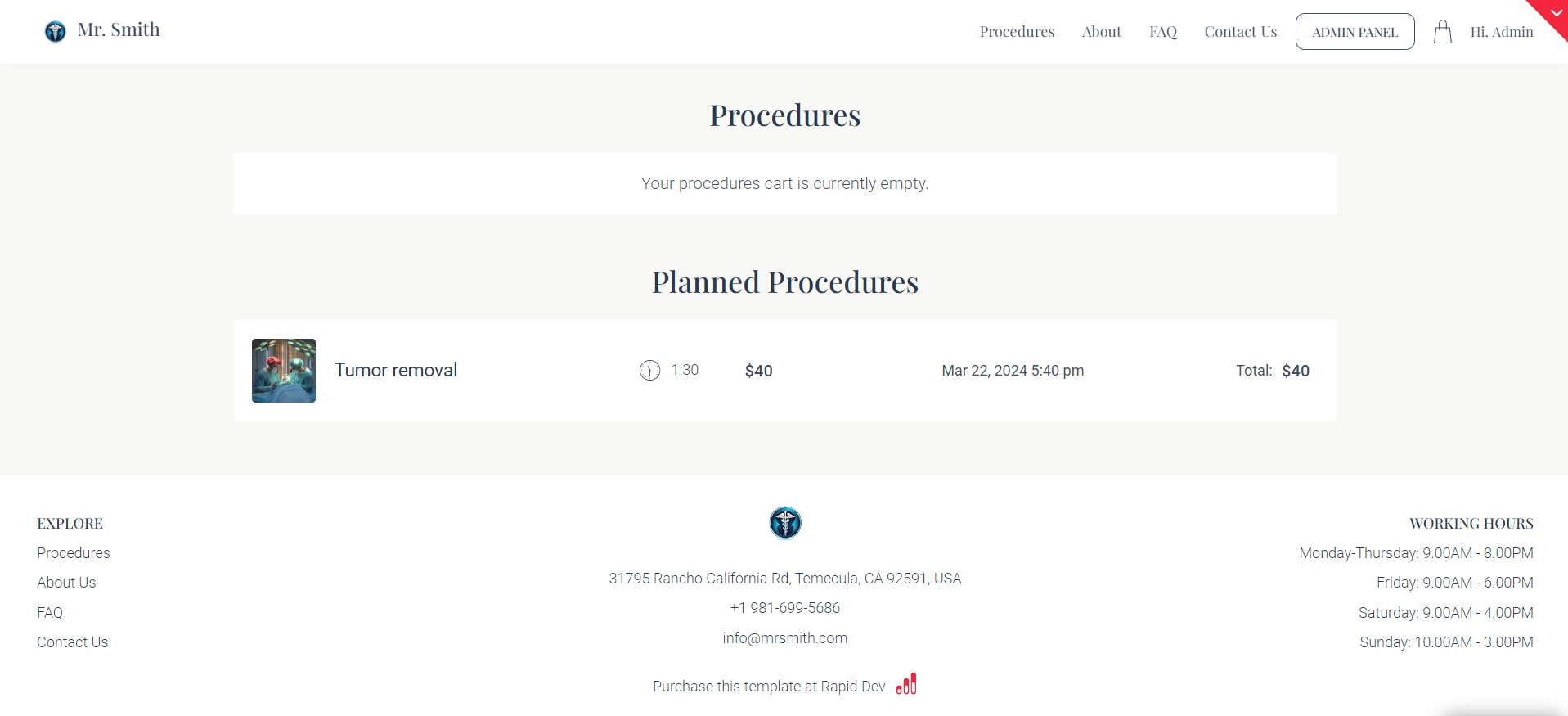Click the Tumor removal procedure title

(396, 370)
